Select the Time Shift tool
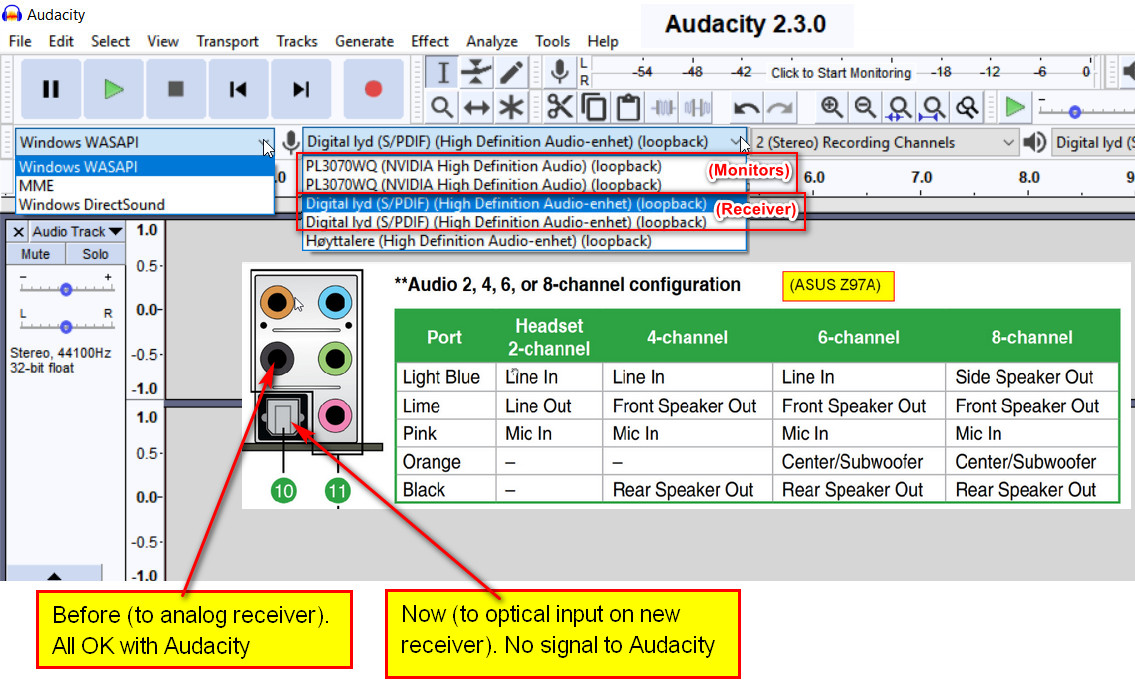The height and width of the screenshot is (693, 1135). (x=476, y=108)
